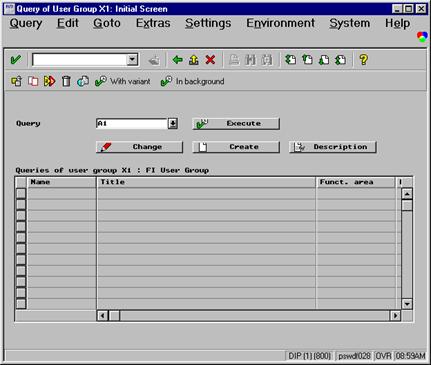Click the greyed-out Find binoculars icon
Image resolution: width=431 pixels, height=365 pixels.
pyautogui.click(x=250, y=60)
